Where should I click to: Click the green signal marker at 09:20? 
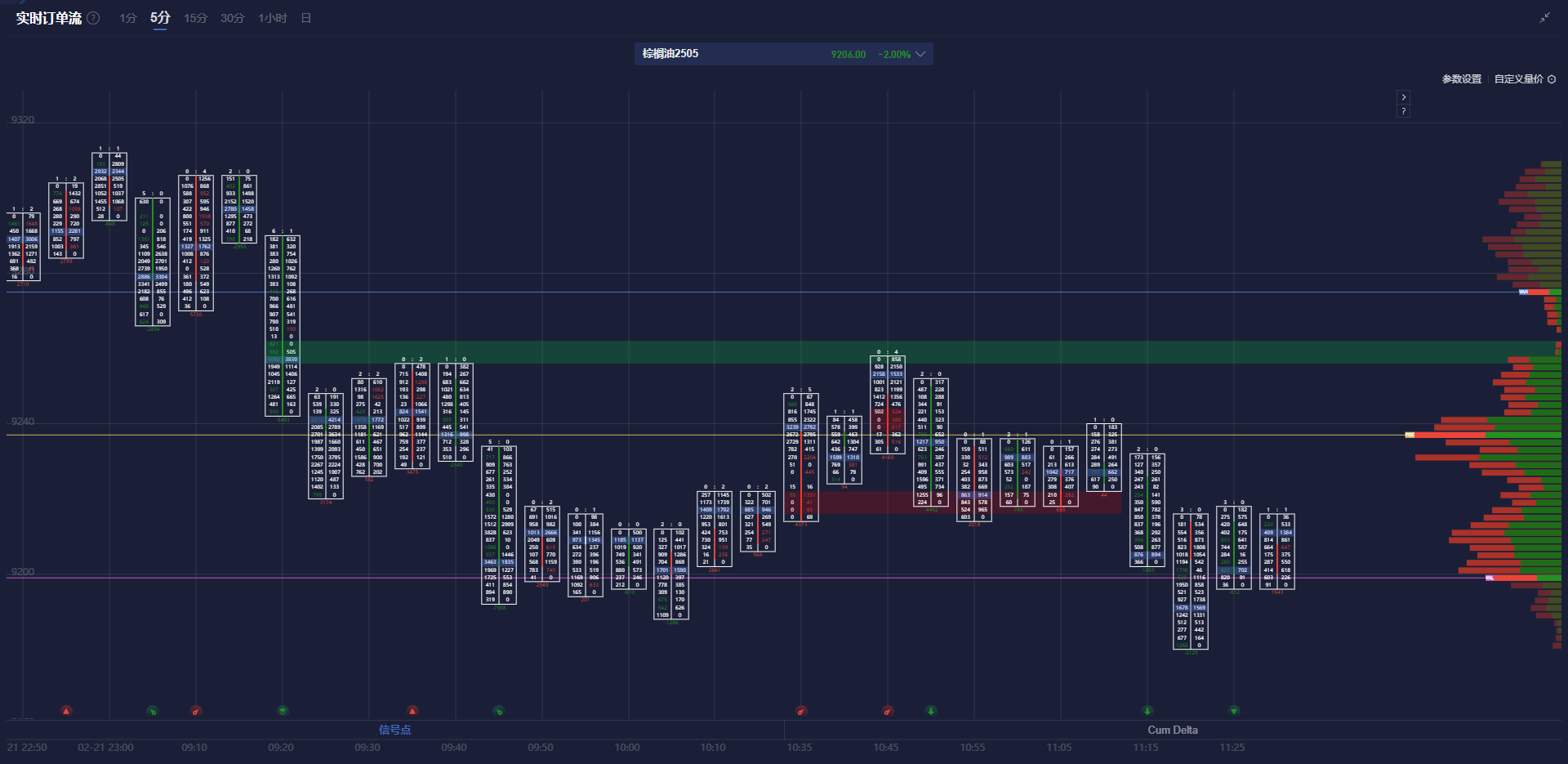coord(283,711)
